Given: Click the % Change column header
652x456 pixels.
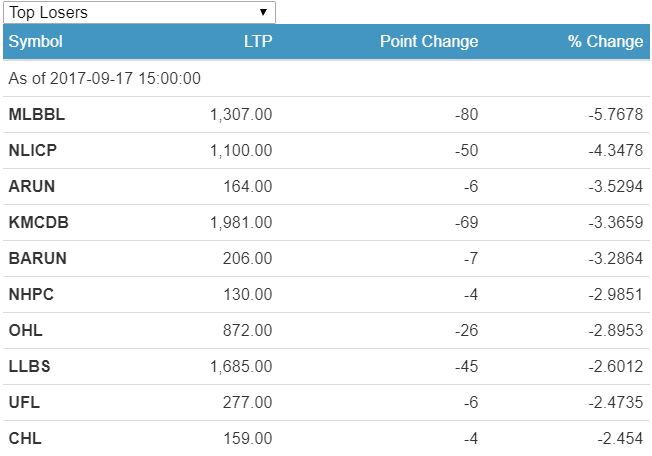Looking at the screenshot, I should (x=605, y=41).
